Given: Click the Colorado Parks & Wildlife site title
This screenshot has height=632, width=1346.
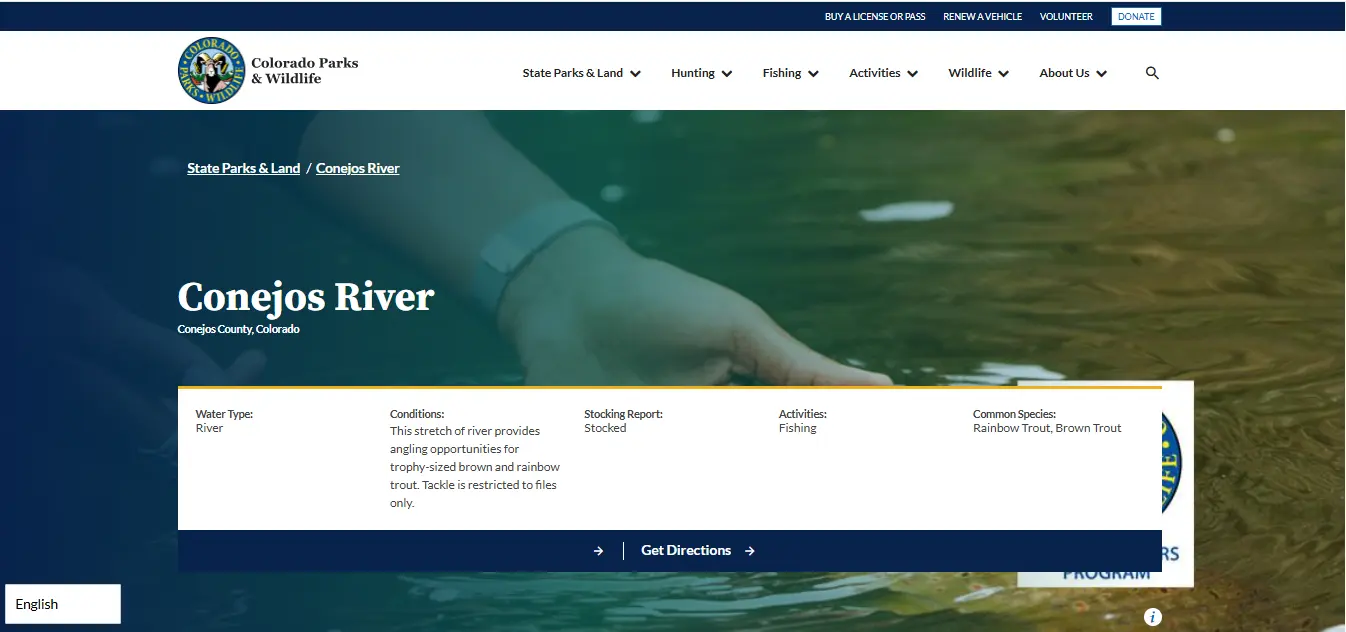Looking at the screenshot, I should point(304,70).
